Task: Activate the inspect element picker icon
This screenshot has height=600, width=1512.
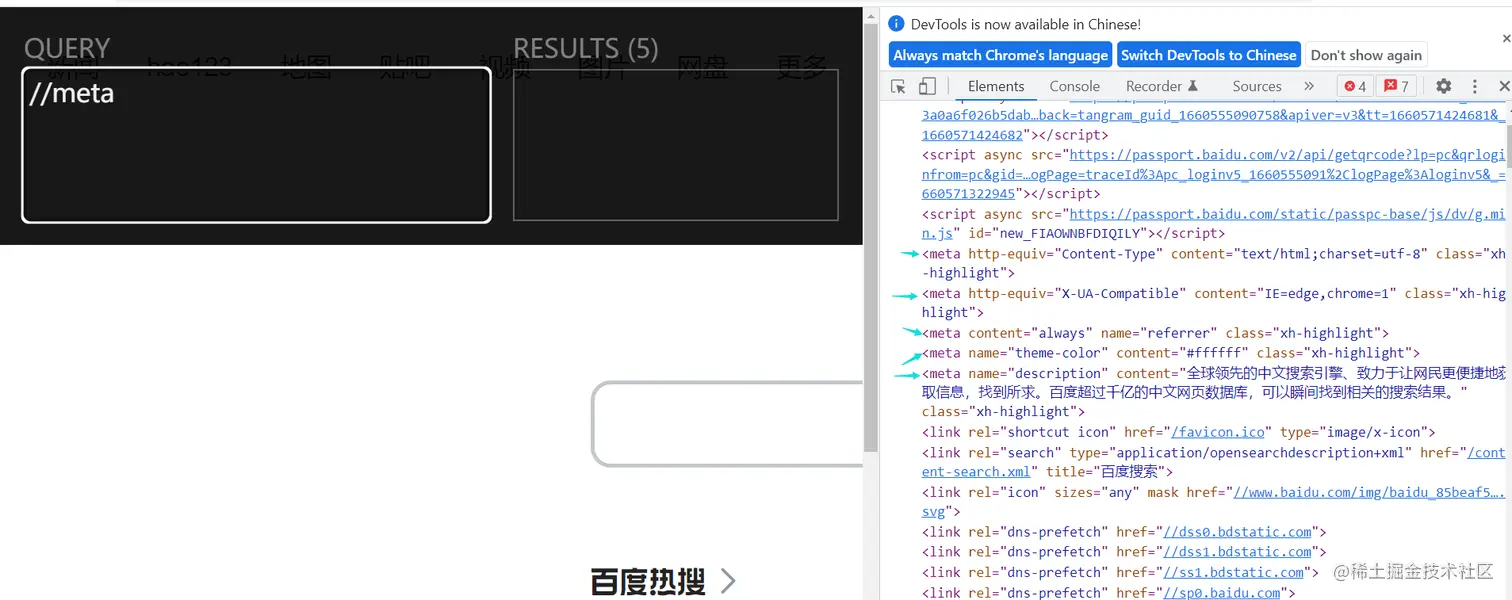Action: [898, 86]
